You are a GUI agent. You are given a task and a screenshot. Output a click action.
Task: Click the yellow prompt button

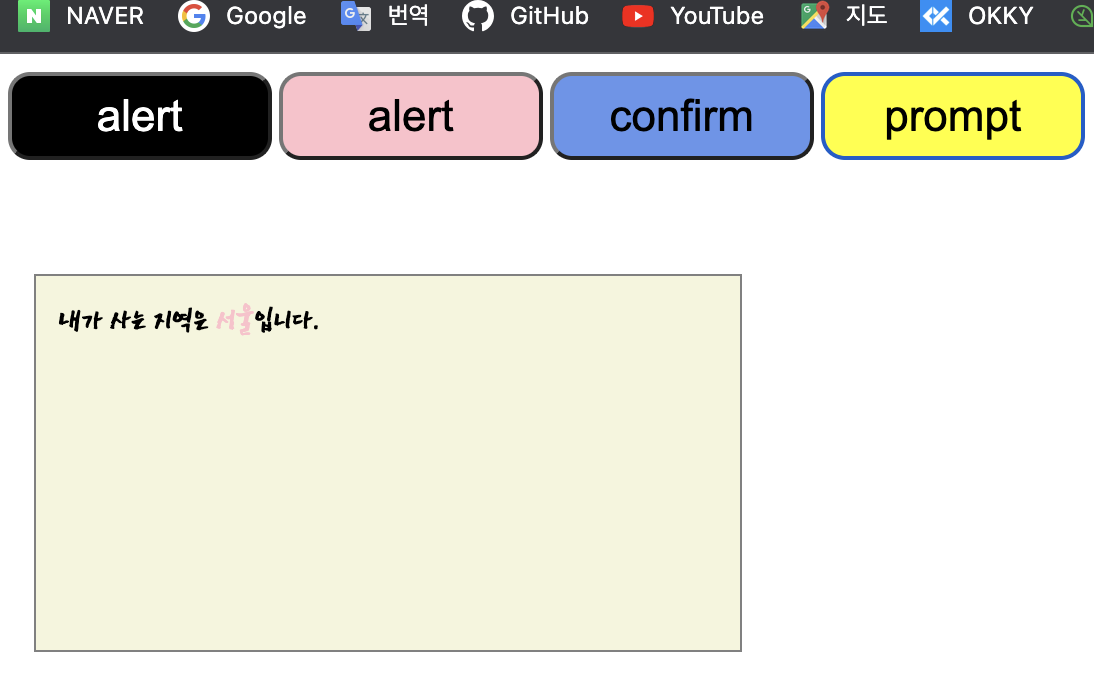953,116
